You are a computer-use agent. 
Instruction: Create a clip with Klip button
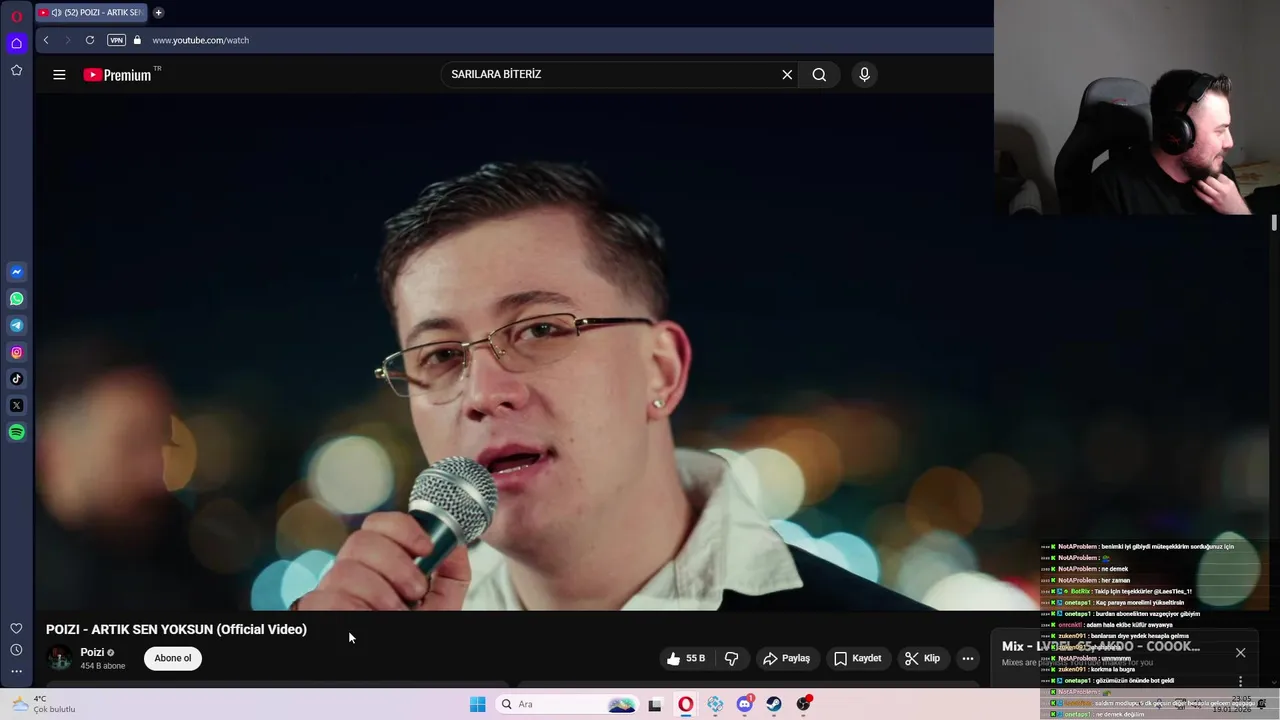[x=922, y=658]
